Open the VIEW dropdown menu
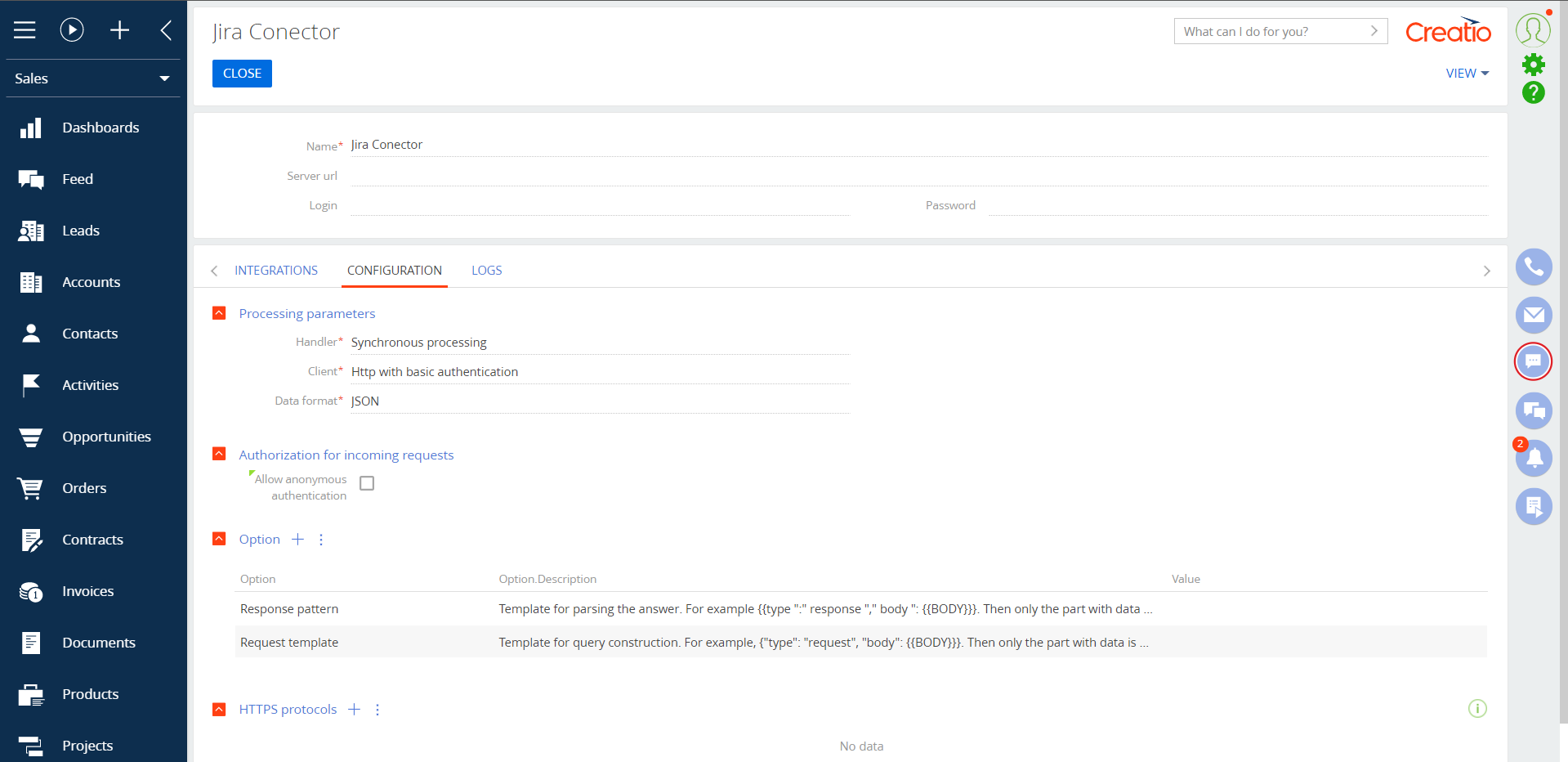The width and height of the screenshot is (1568, 762). tap(1467, 74)
